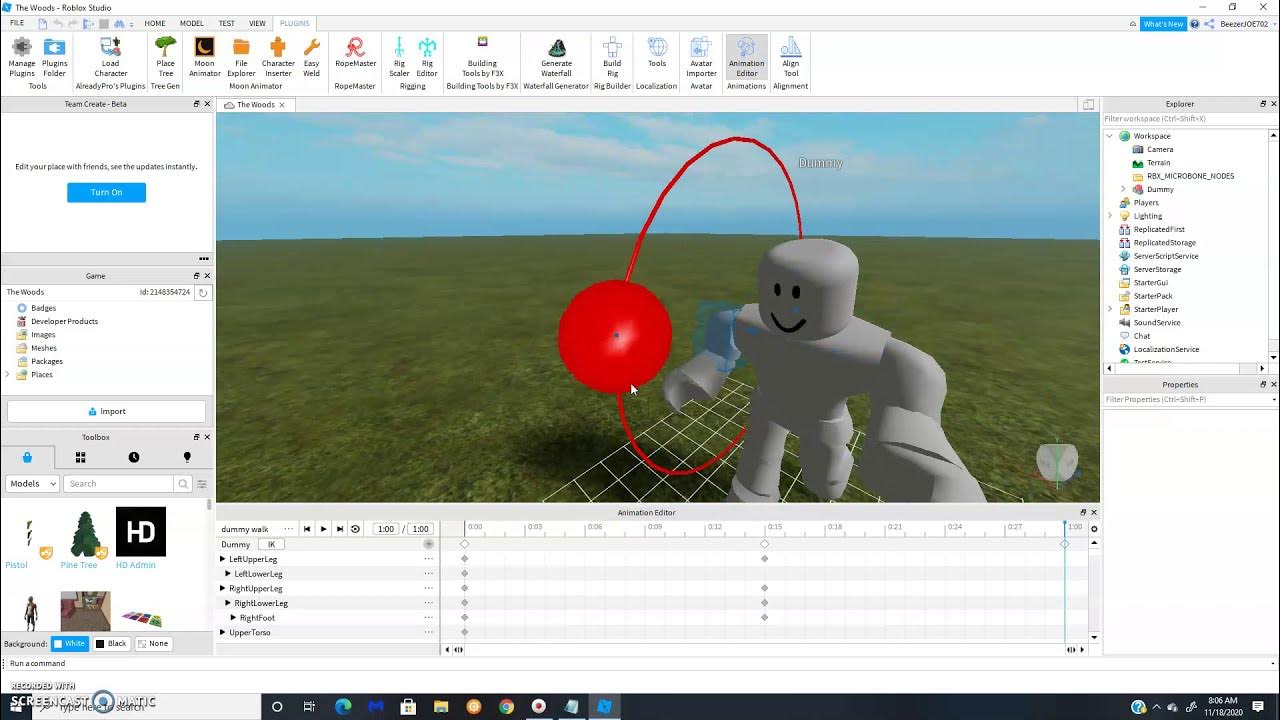Open the Character Inserter plugin
This screenshot has width=1280, height=720.
pos(278,57)
